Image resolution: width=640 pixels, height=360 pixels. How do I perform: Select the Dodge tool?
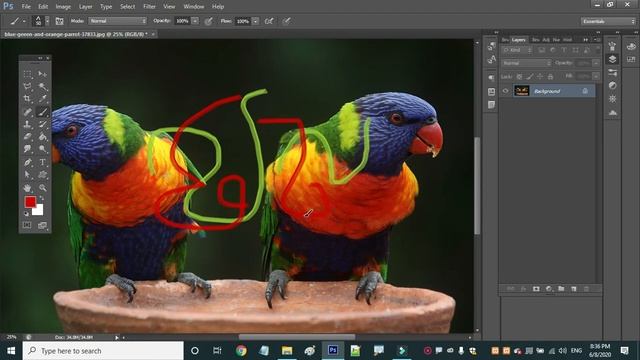(x=42, y=149)
